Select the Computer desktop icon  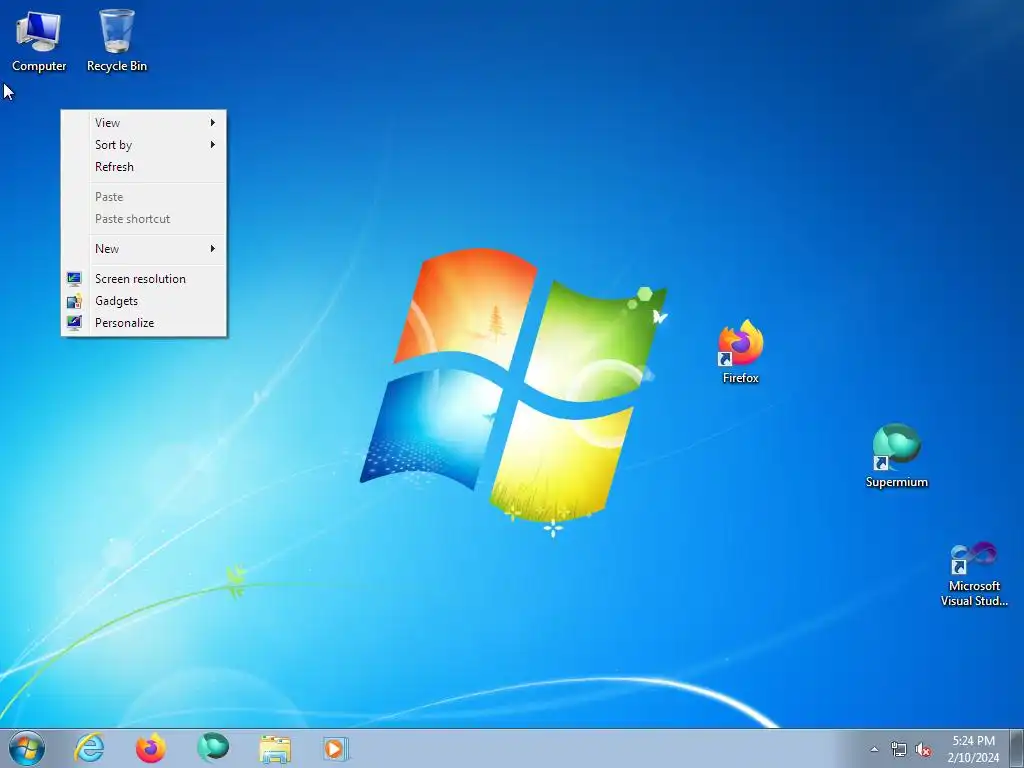point(39,41)
